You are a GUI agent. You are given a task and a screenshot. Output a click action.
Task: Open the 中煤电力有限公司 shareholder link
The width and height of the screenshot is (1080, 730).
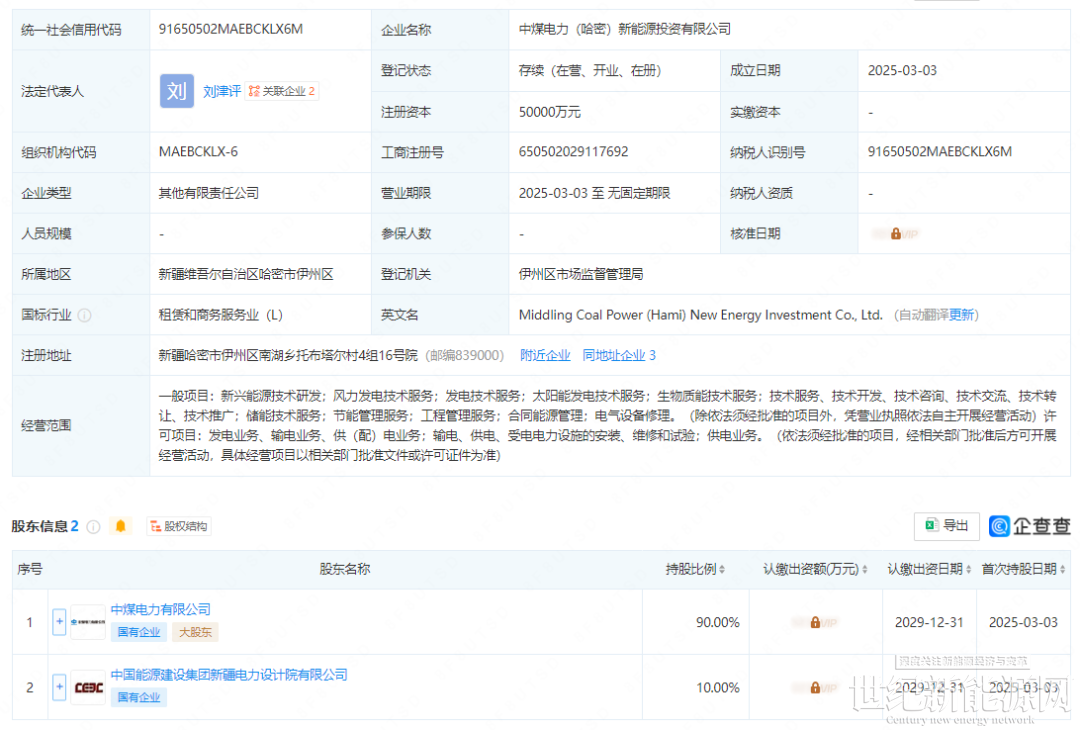(160, 609)
